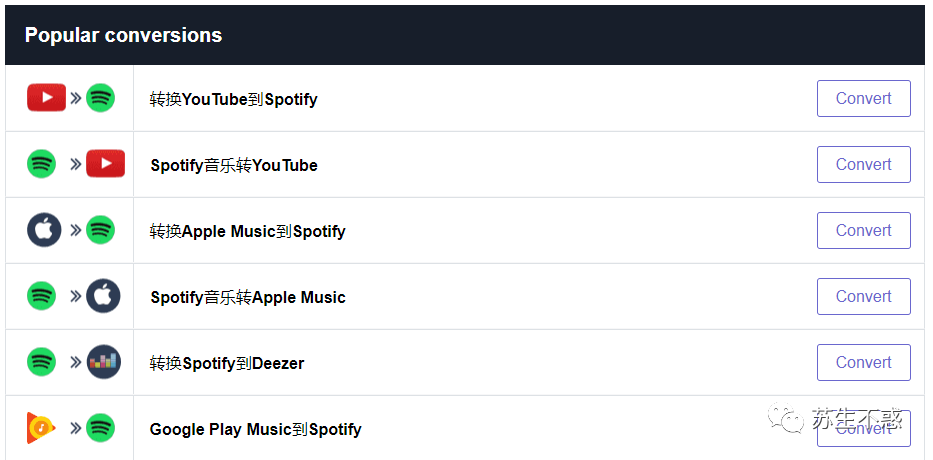Screen dimensions: 933x460
Task: Click the YouTube icon in the first row
Action: (46, 98)
